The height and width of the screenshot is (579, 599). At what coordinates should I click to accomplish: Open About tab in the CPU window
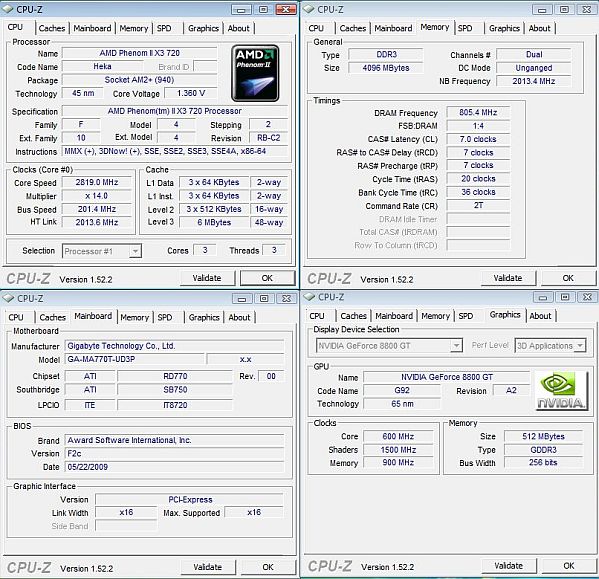click(238, 28)
